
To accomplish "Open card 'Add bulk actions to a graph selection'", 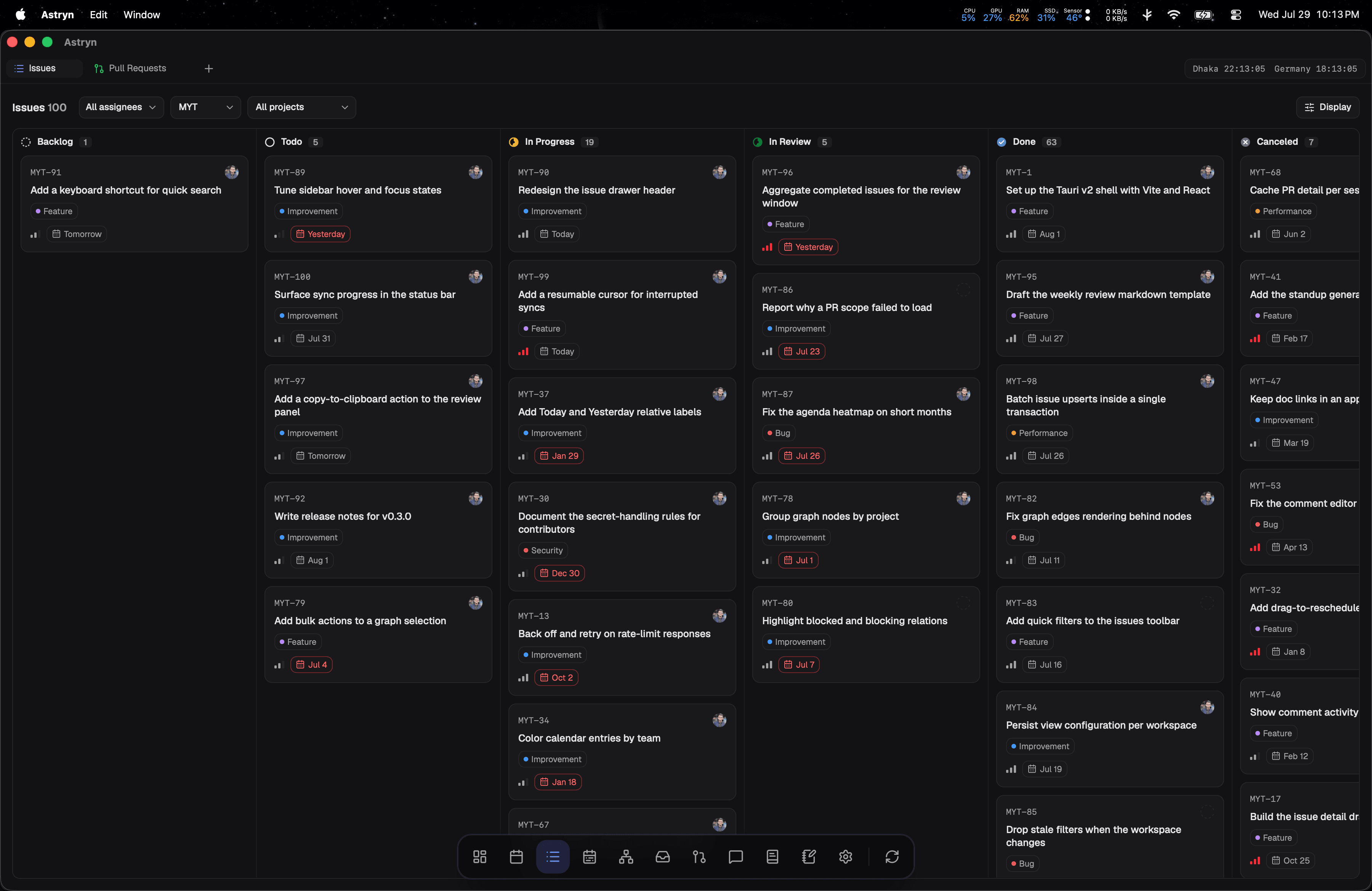I will tap(378, 635).
